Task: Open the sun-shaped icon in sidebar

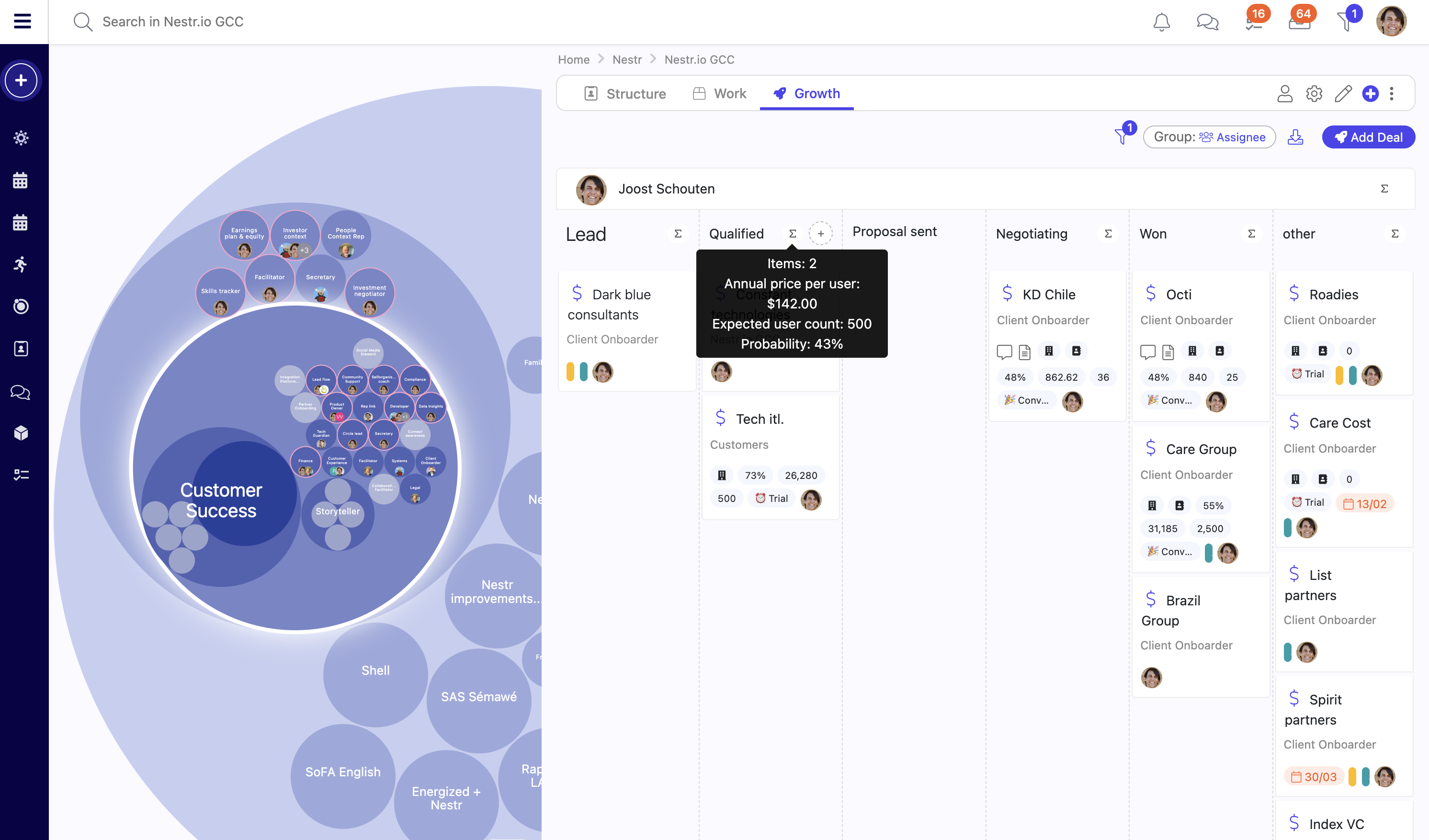Action: pyautogui.click(x=21, y=138)
